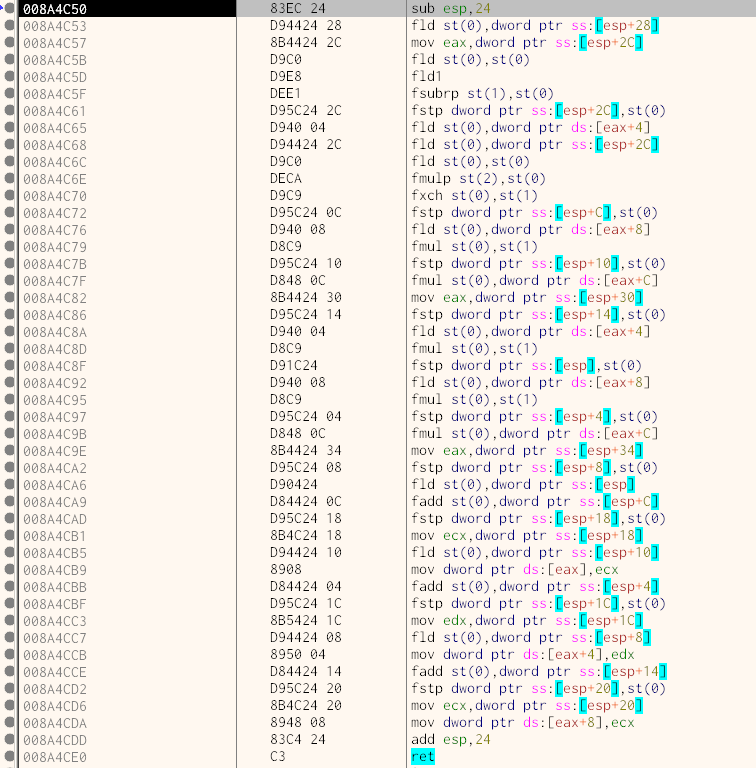Viewport: 756px width, 768px height.
Task: Click the fsubrp st(1),st(0) instruction
Action: click(482, 94)
